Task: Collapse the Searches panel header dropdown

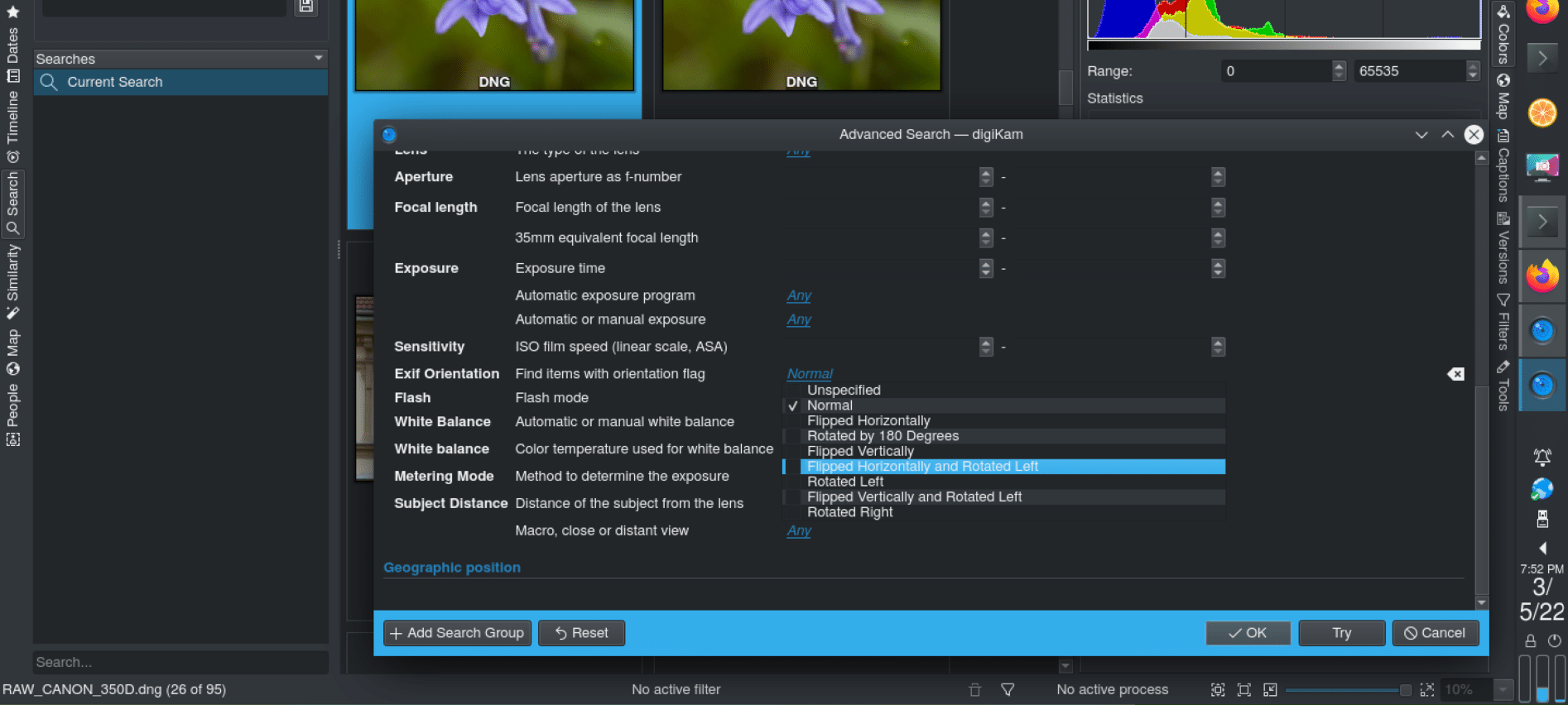Action: [319, 58]
